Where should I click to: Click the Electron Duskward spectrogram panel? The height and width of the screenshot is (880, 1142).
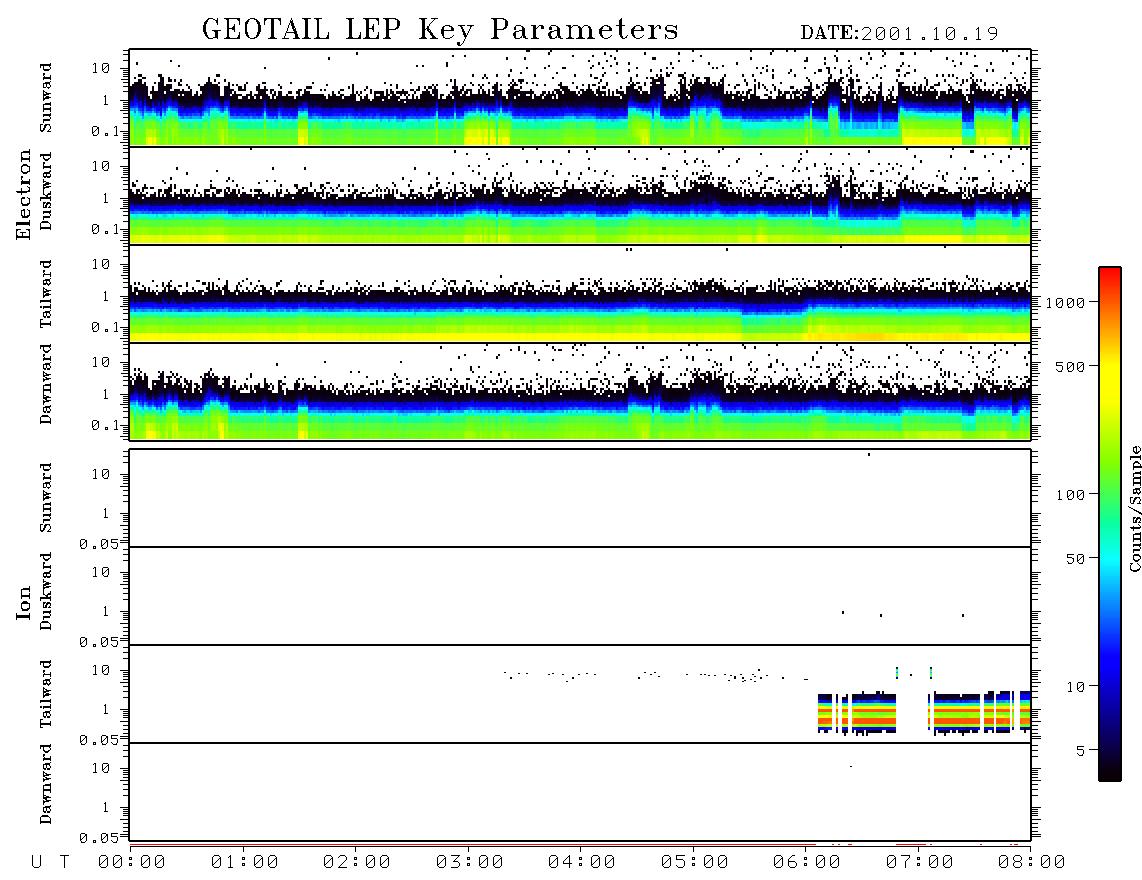pos(580,196)
